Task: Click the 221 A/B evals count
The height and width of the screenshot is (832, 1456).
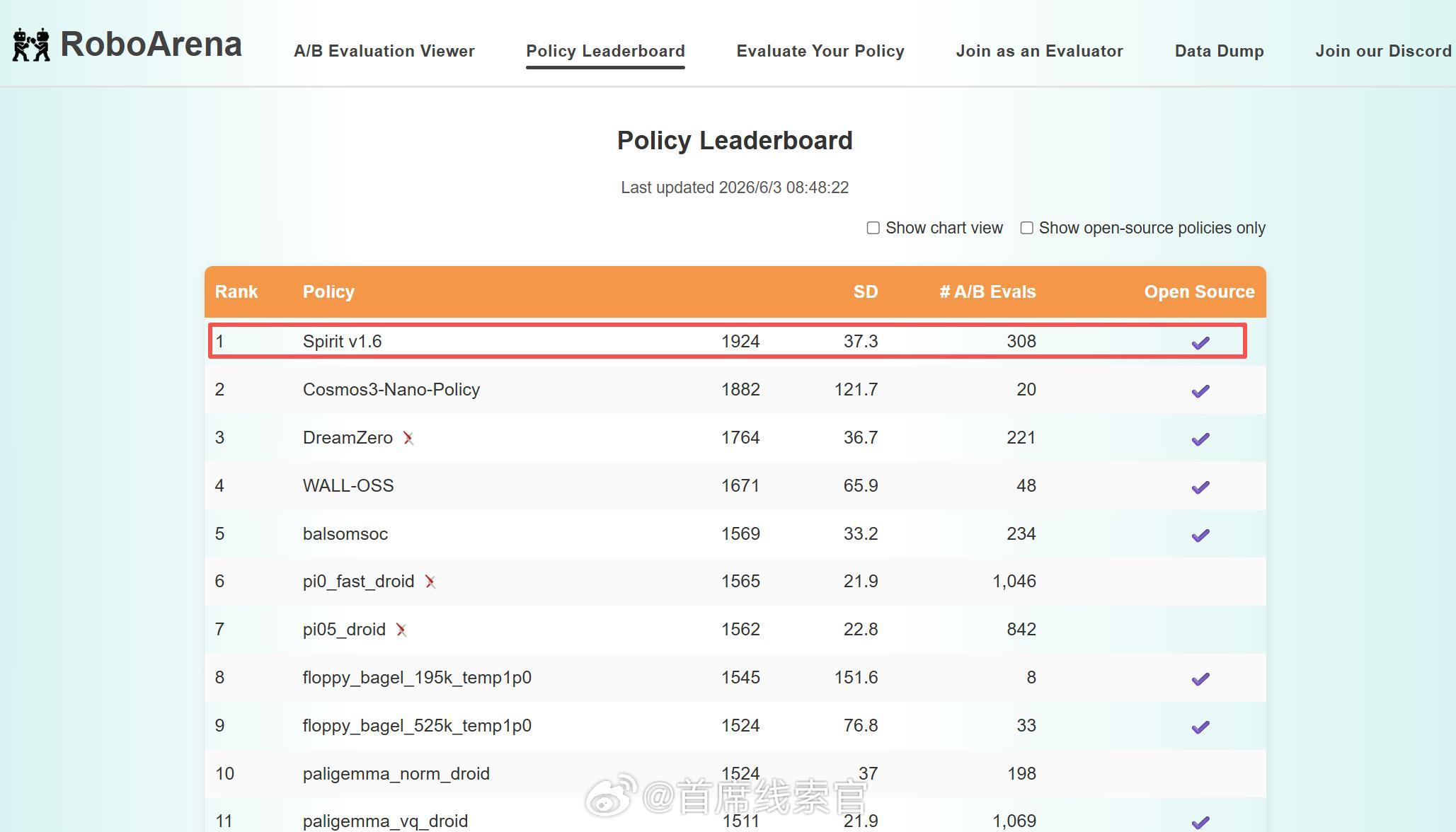Action: 1021,437
